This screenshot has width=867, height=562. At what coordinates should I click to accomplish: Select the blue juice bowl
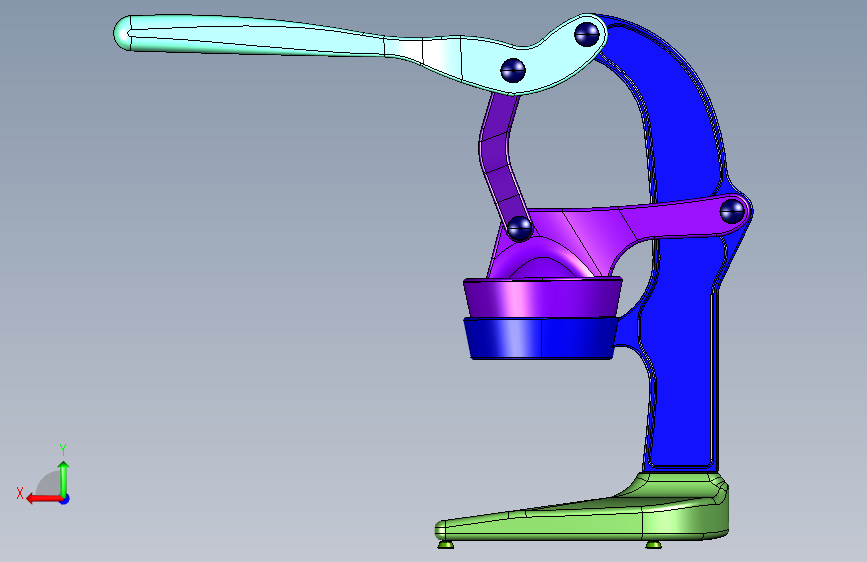[x=541, y=338]
